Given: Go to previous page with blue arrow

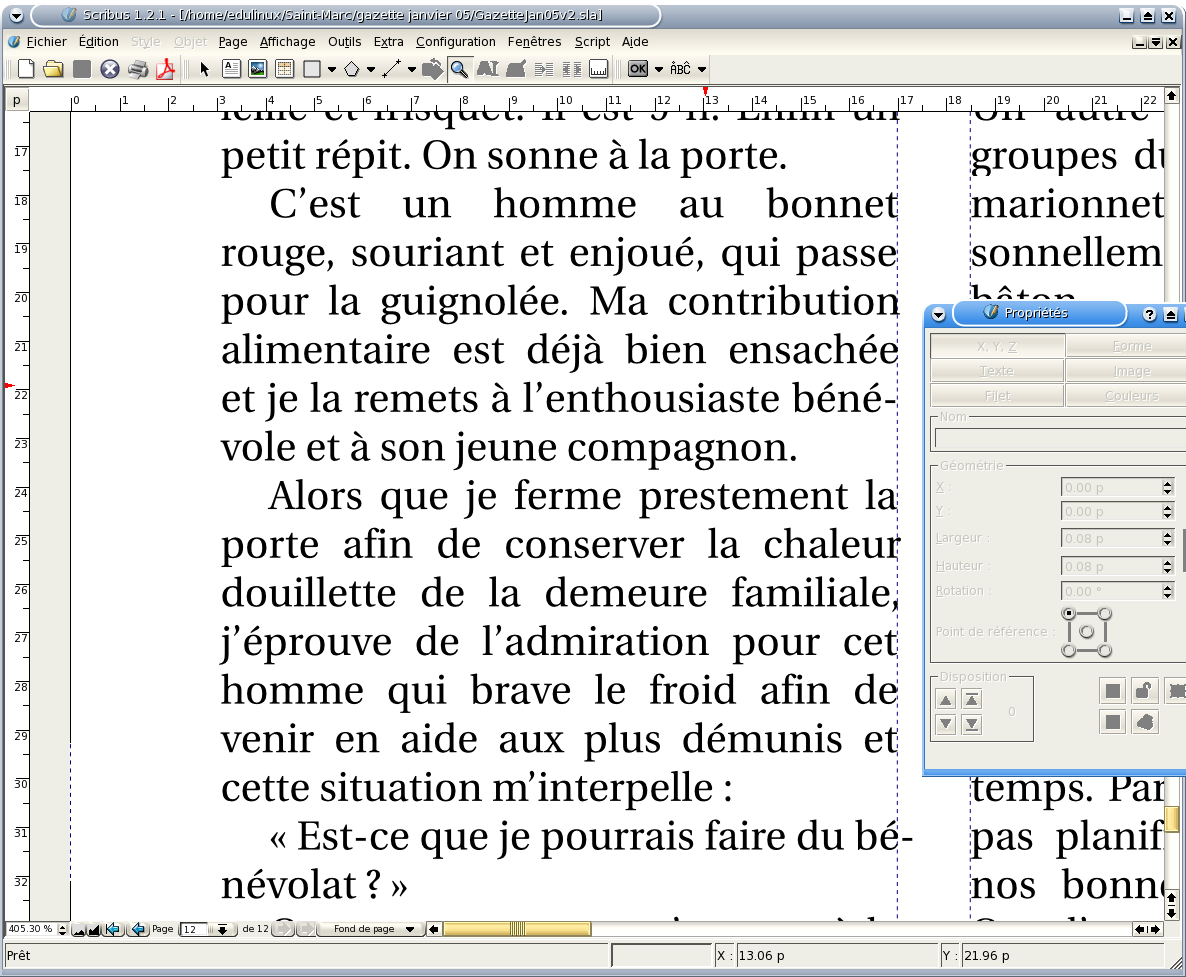Looking at the screenshot, I should point(138,929).
